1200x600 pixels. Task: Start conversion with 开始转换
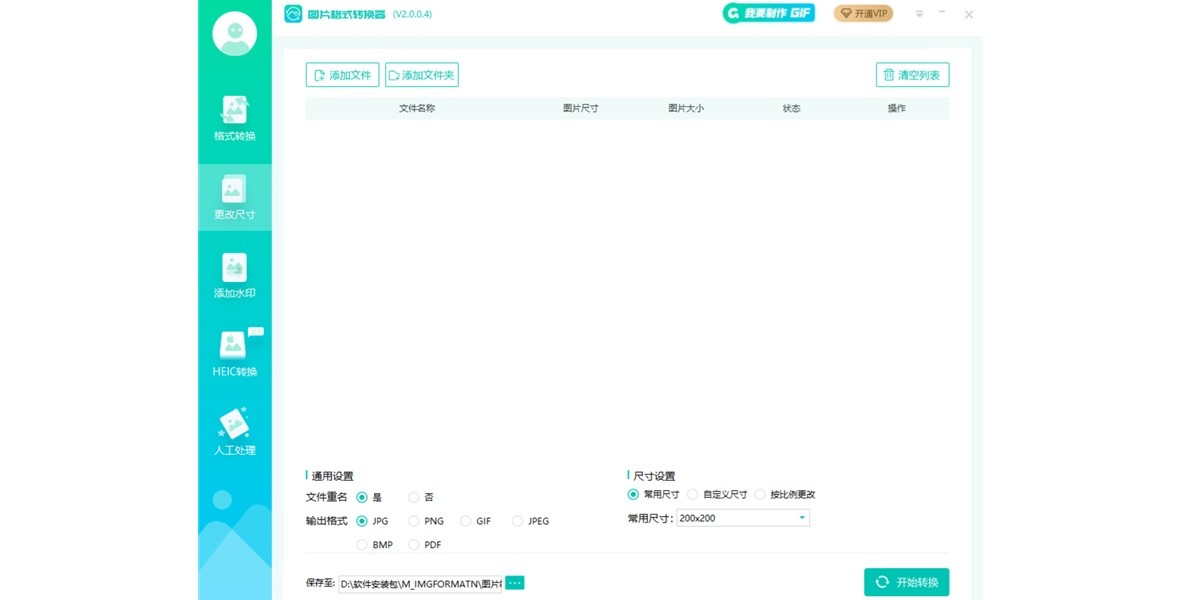tap(907, 581)
